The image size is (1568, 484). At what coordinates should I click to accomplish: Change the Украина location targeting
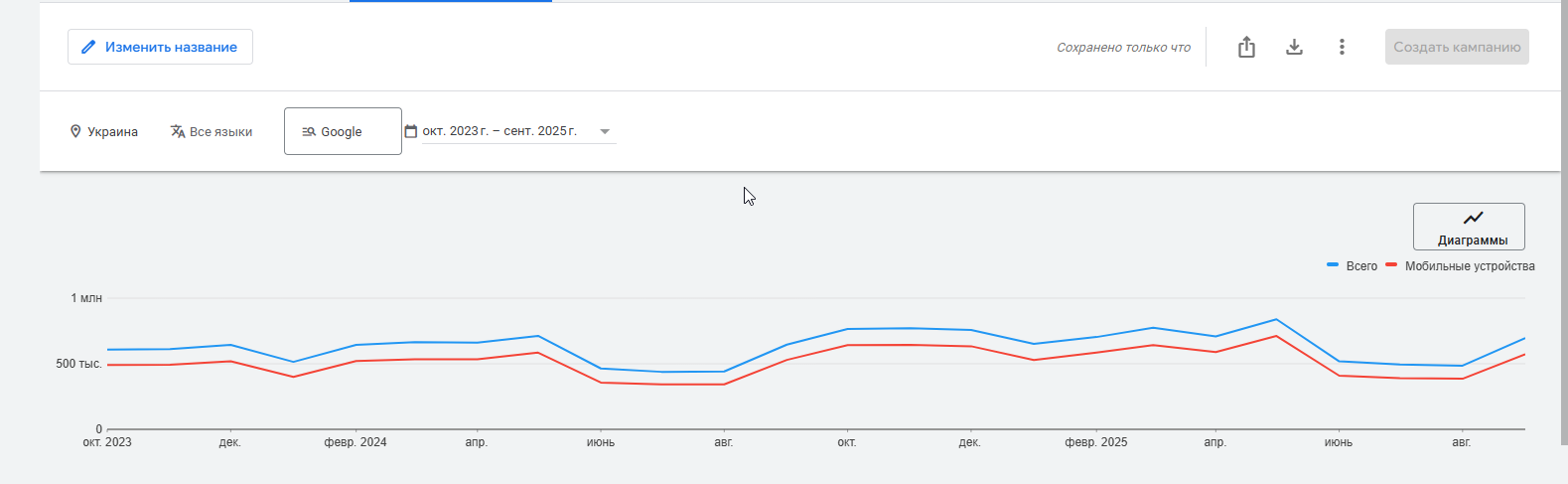[x=112, y=131]
